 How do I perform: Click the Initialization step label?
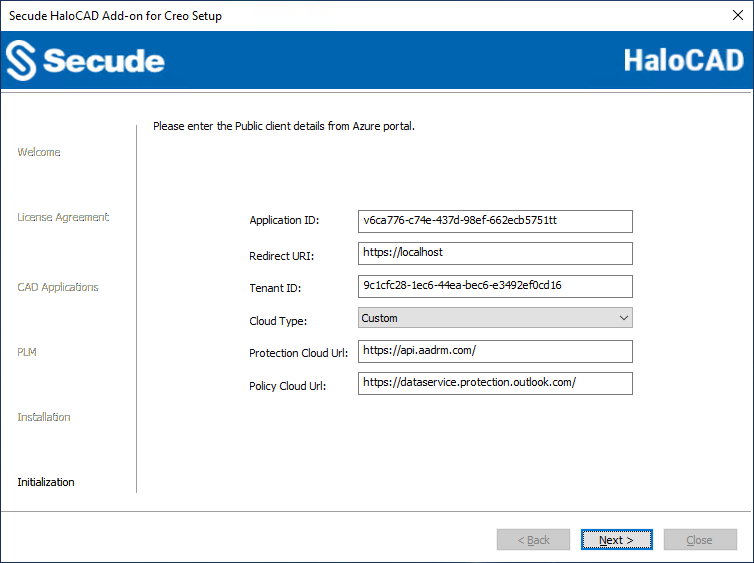tap(46, 482)
